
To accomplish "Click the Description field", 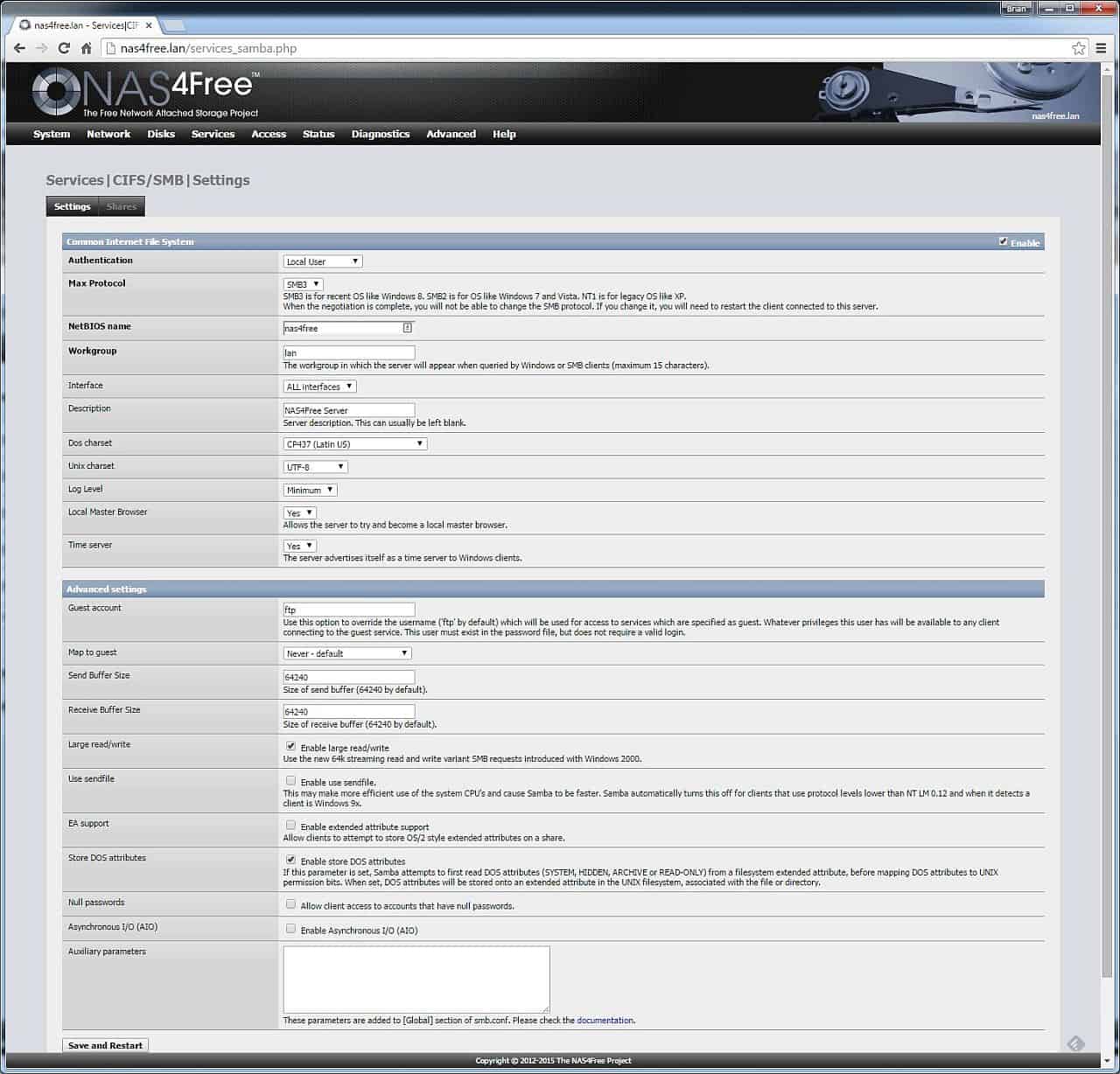I will tap(348, 410).
